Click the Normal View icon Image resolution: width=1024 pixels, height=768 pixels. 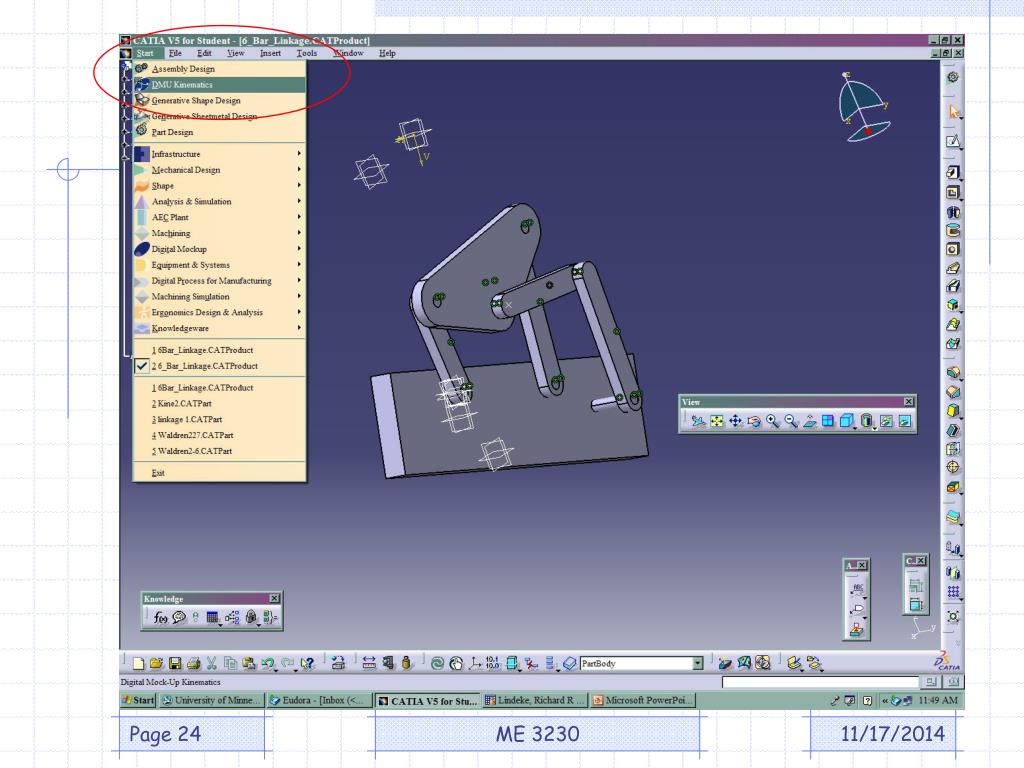click(810, 421)
